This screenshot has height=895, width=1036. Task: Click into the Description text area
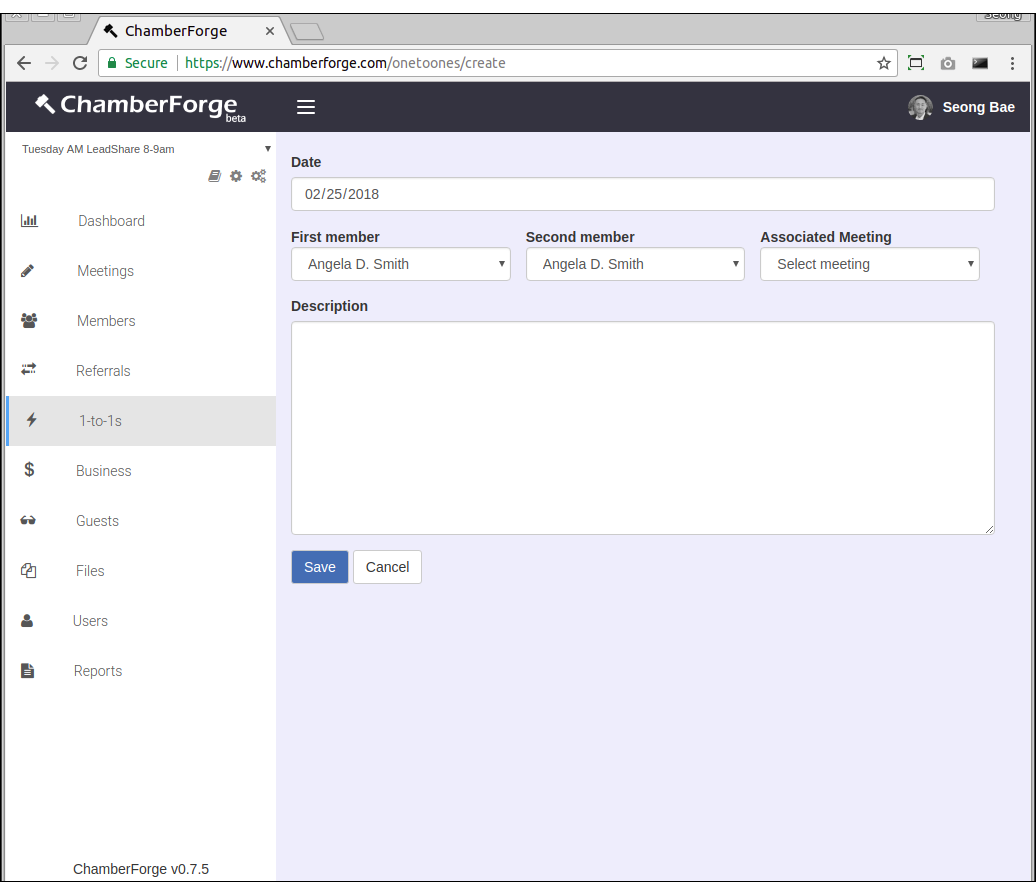[x=642, y=427]
